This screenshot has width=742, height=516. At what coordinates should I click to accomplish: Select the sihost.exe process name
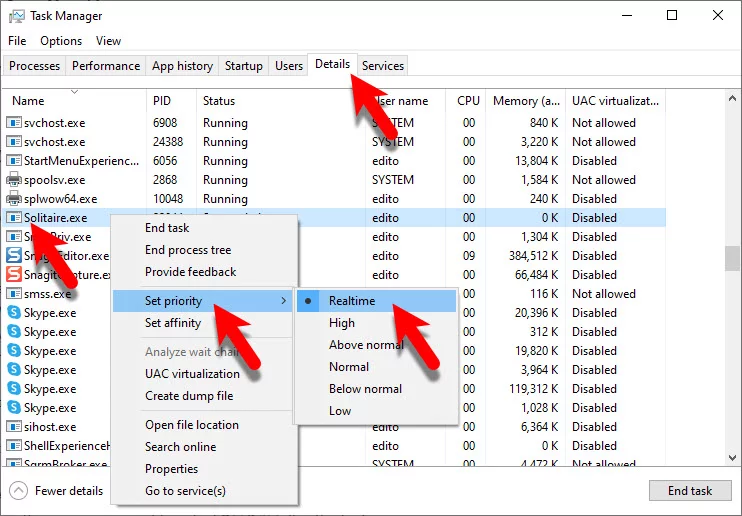tap(50, 427)
